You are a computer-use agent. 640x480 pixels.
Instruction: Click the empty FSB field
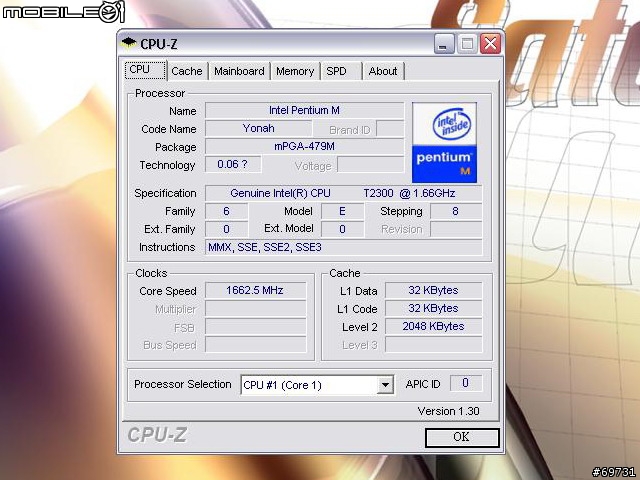click(x=256, y=327)
